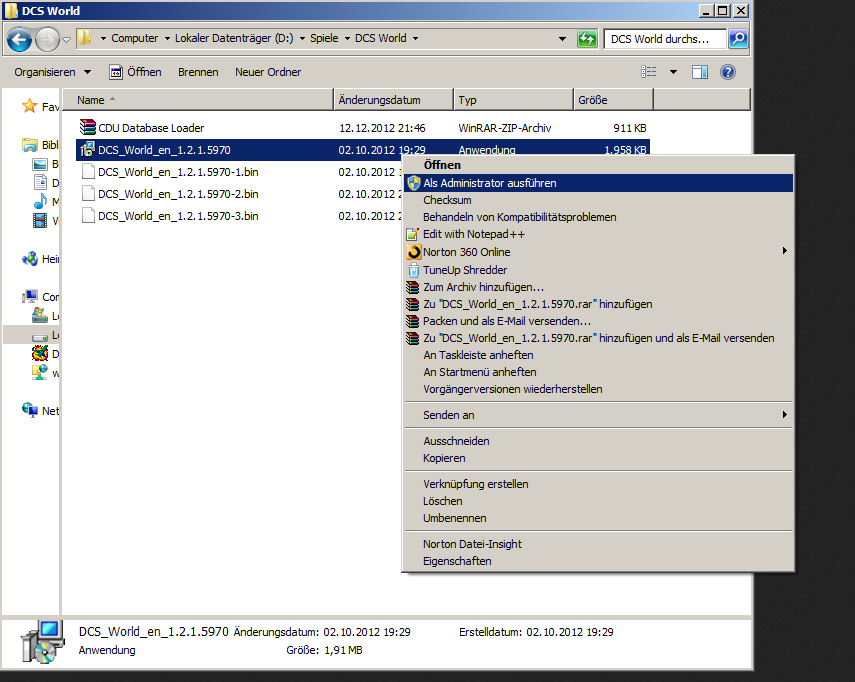Select file DCS_World_en_1.2.1.5970-1.bin
This screenshot has height=682, width=855.
pos(178,172)
